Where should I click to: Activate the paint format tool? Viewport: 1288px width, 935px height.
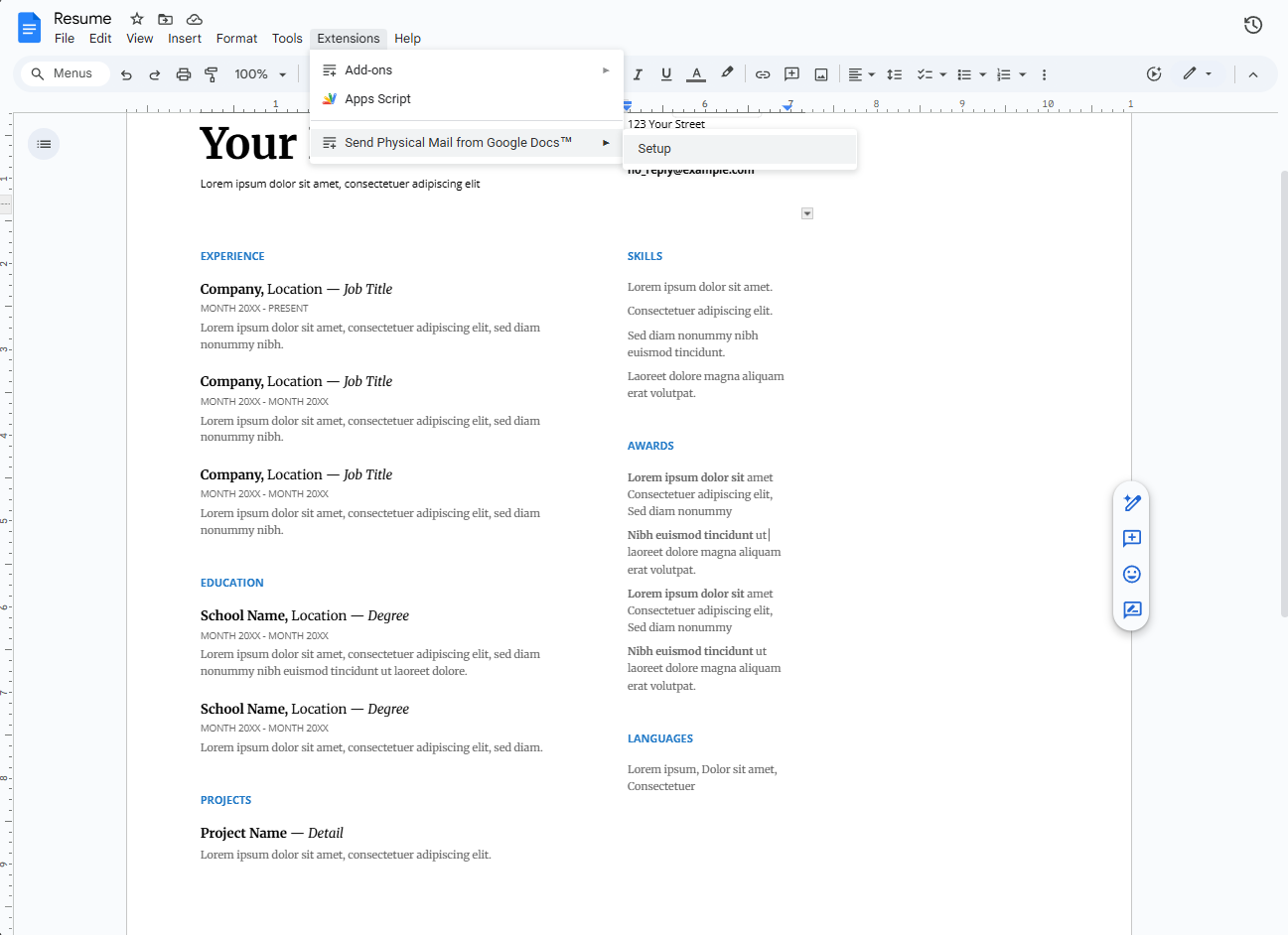coord(212,74)
